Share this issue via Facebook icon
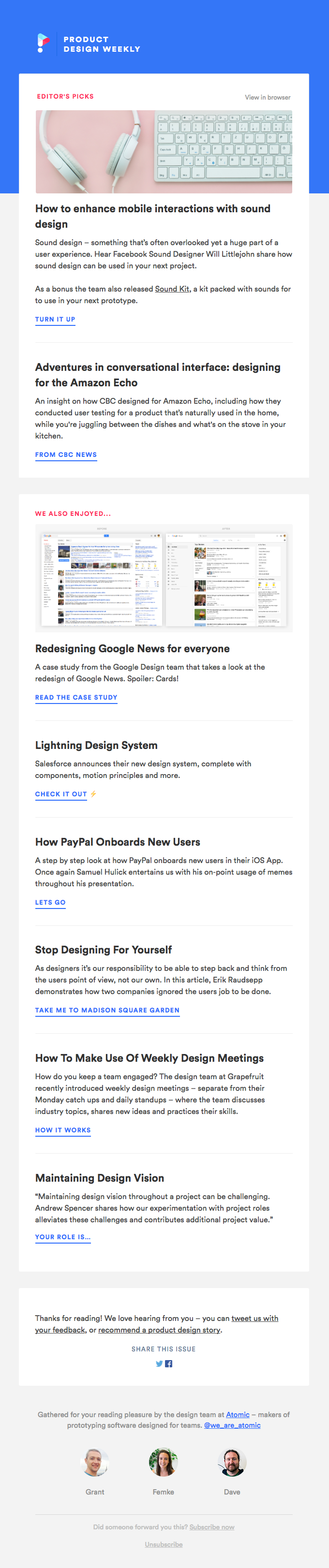 coord(169,1364)
